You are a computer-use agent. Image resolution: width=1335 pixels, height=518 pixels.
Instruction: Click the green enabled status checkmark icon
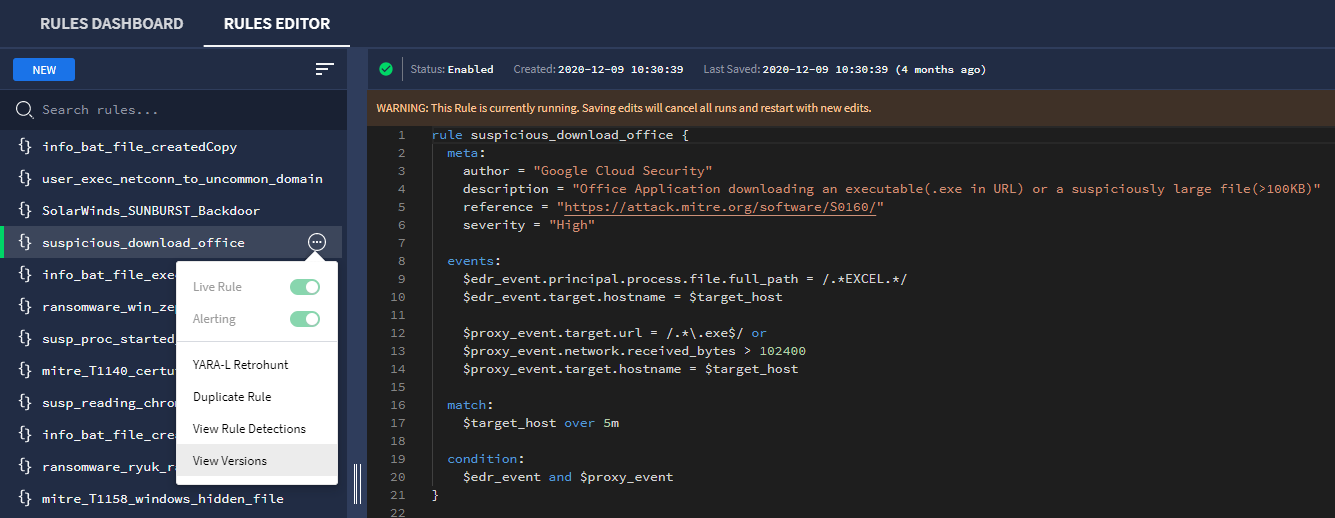[386, 69]
